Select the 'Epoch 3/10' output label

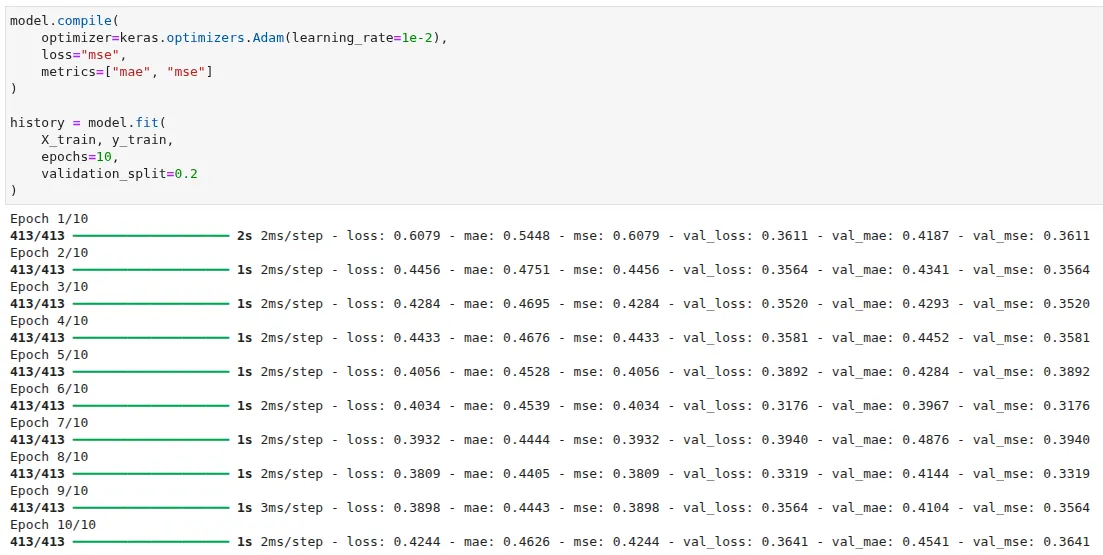click(49, 287)
